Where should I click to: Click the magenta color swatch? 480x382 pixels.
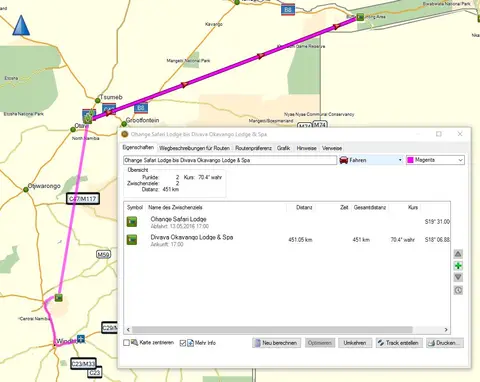[410, 160]
